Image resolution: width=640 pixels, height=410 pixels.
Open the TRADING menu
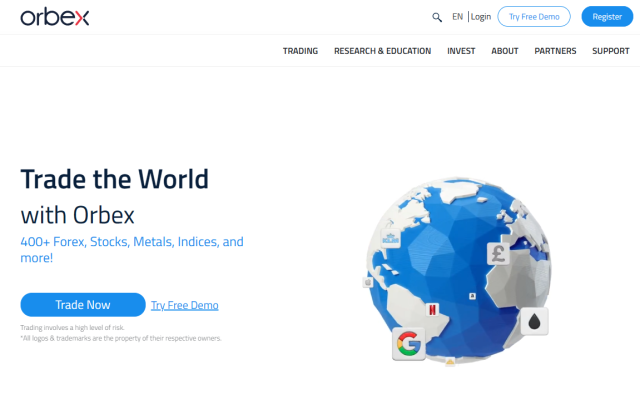pyautogui.click(x=300, y=51)
